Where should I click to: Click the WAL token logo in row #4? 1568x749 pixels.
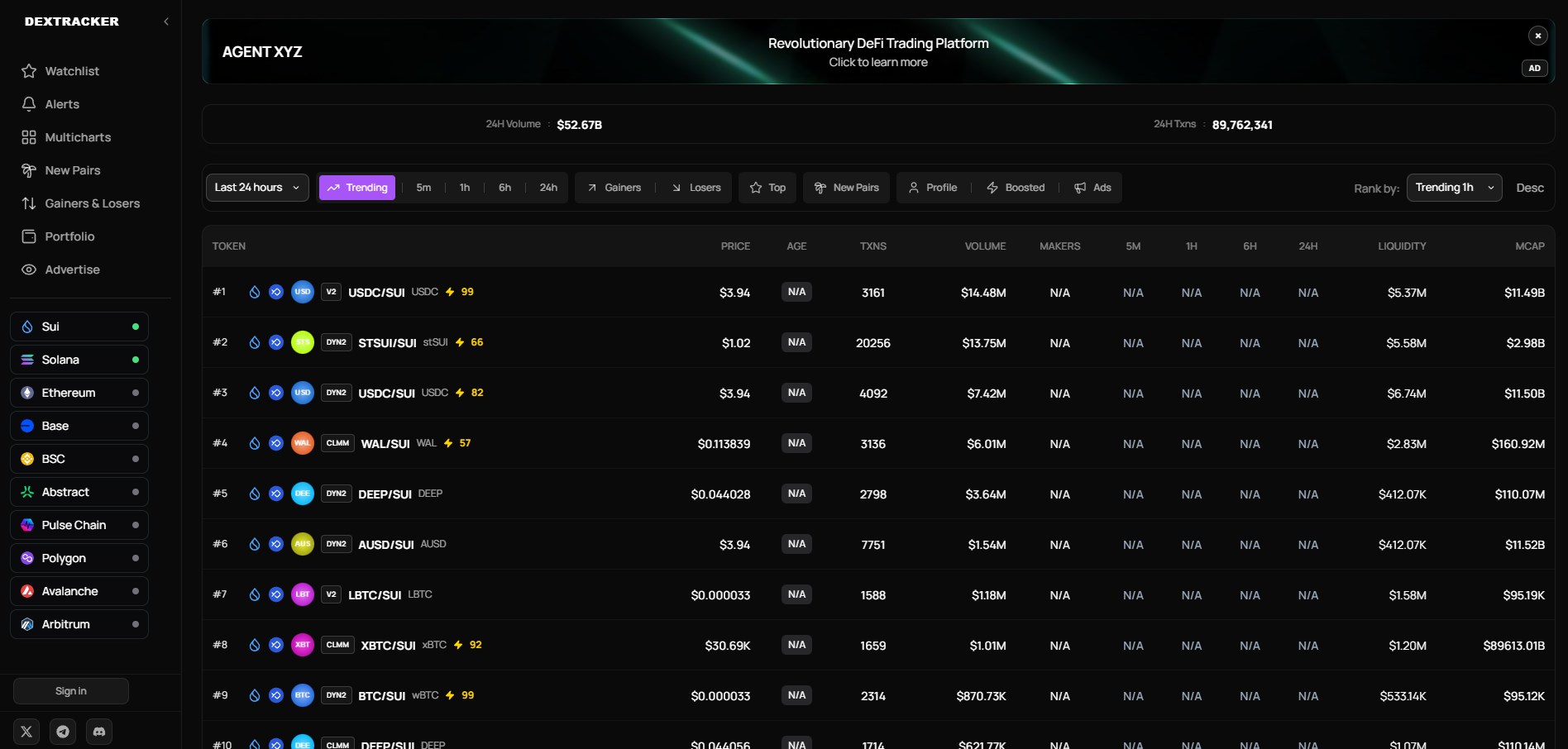303,443
